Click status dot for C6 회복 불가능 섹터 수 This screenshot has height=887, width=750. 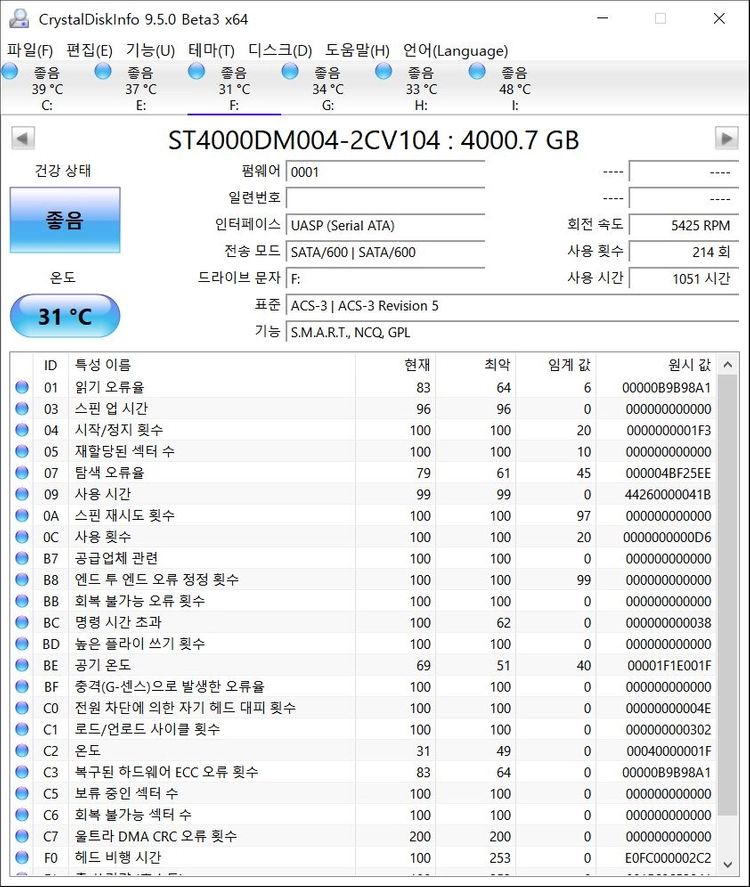22,815
